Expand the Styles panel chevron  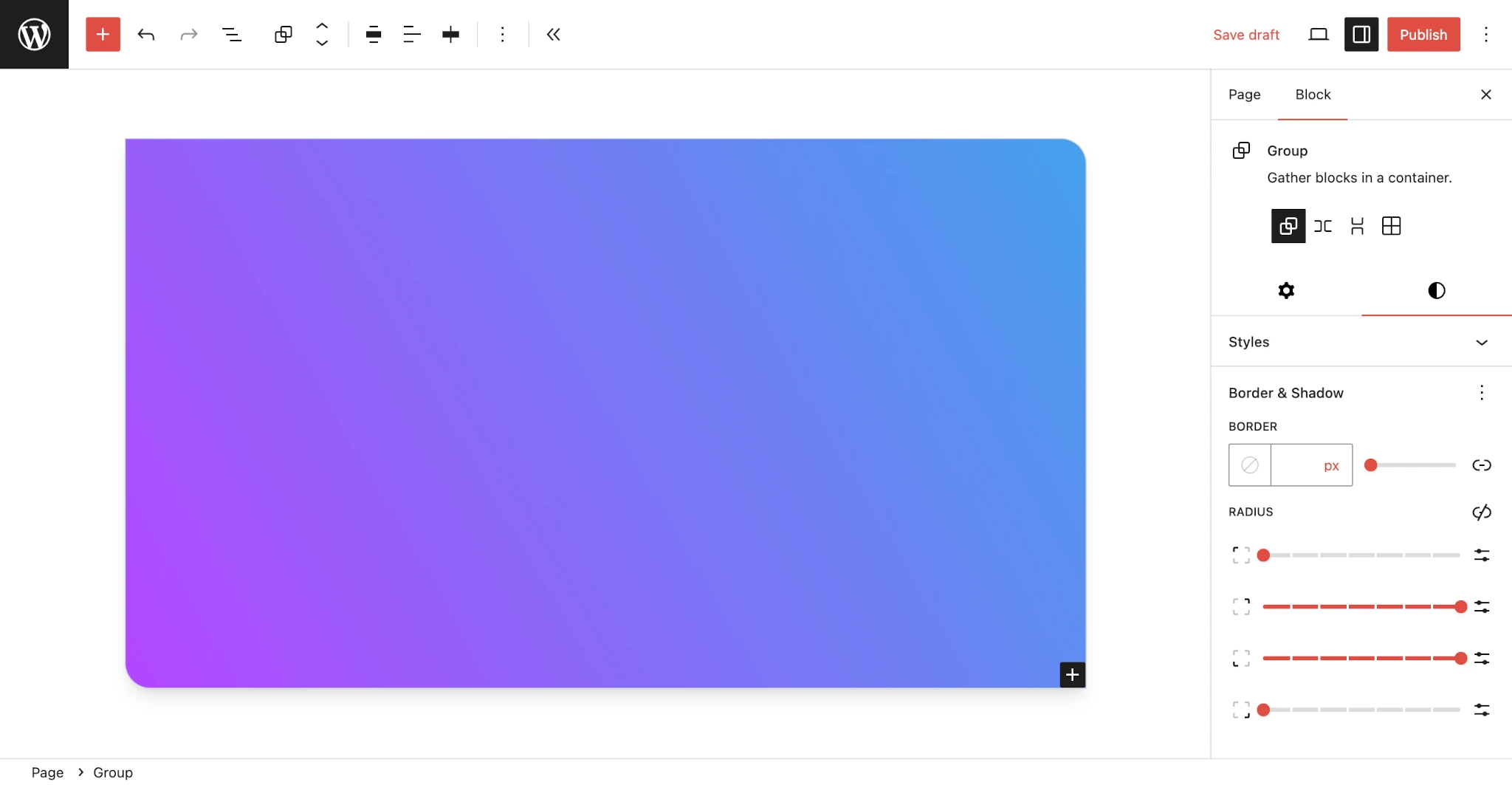click(x=1482, y=342)
